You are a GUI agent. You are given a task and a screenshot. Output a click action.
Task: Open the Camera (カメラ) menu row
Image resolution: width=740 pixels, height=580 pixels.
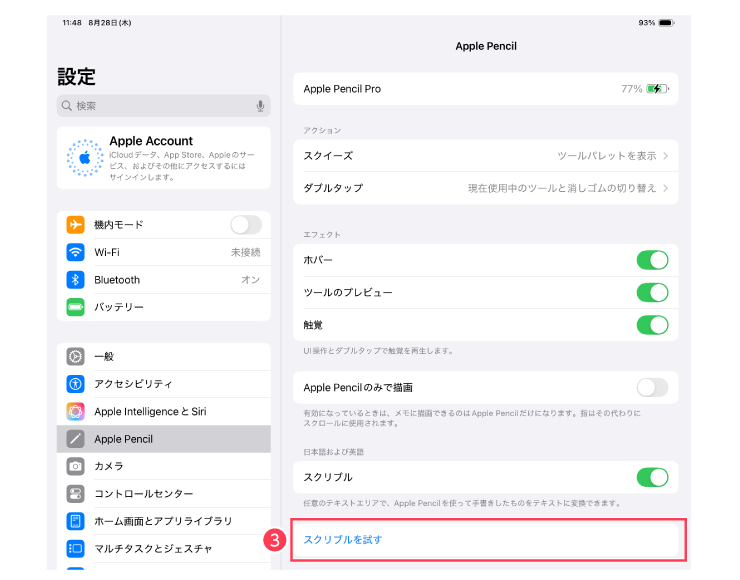pos(164,466)
